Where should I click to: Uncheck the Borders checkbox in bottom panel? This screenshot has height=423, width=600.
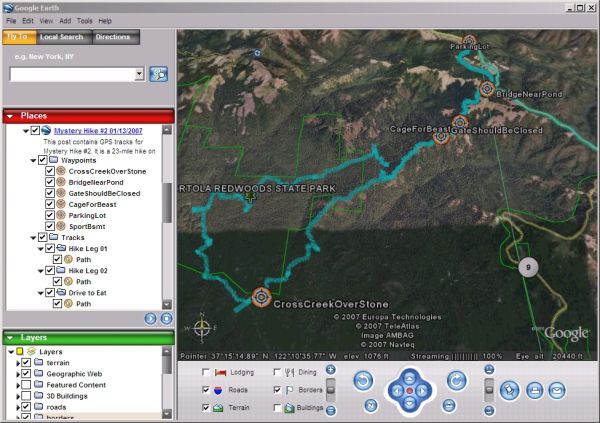[x=277, y=390]
